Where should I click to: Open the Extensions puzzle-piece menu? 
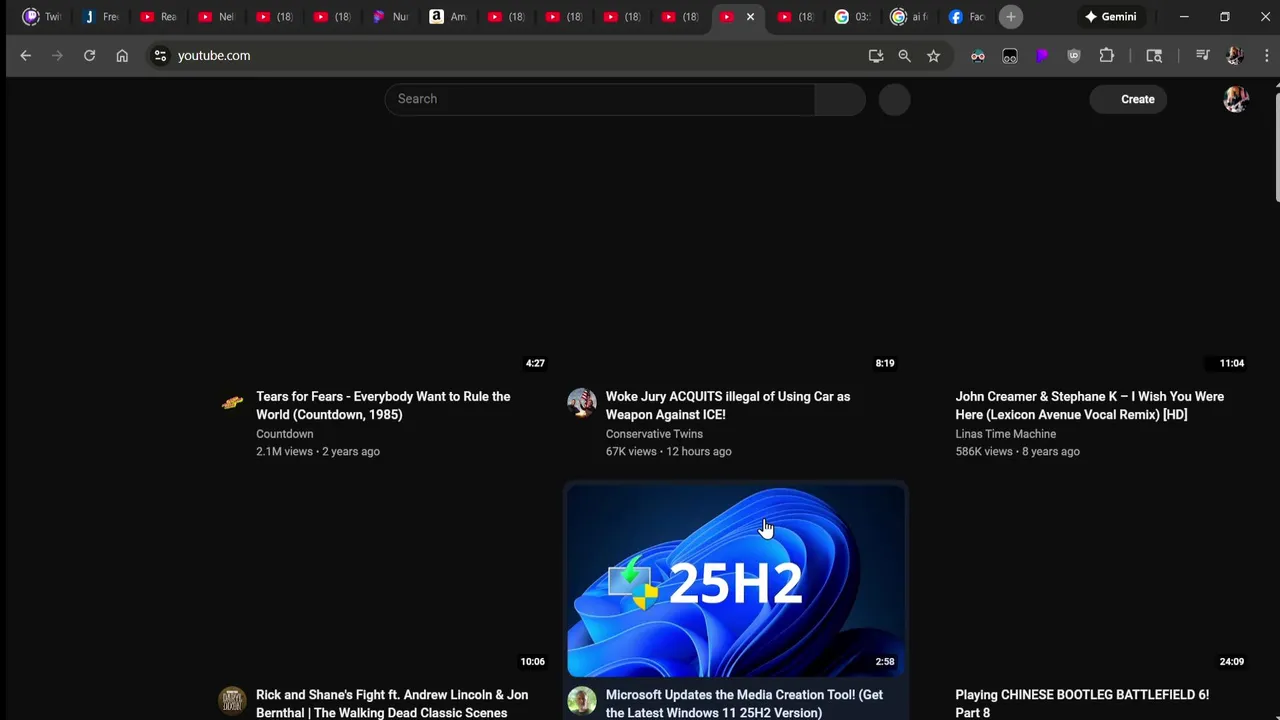coord(1106,56)
